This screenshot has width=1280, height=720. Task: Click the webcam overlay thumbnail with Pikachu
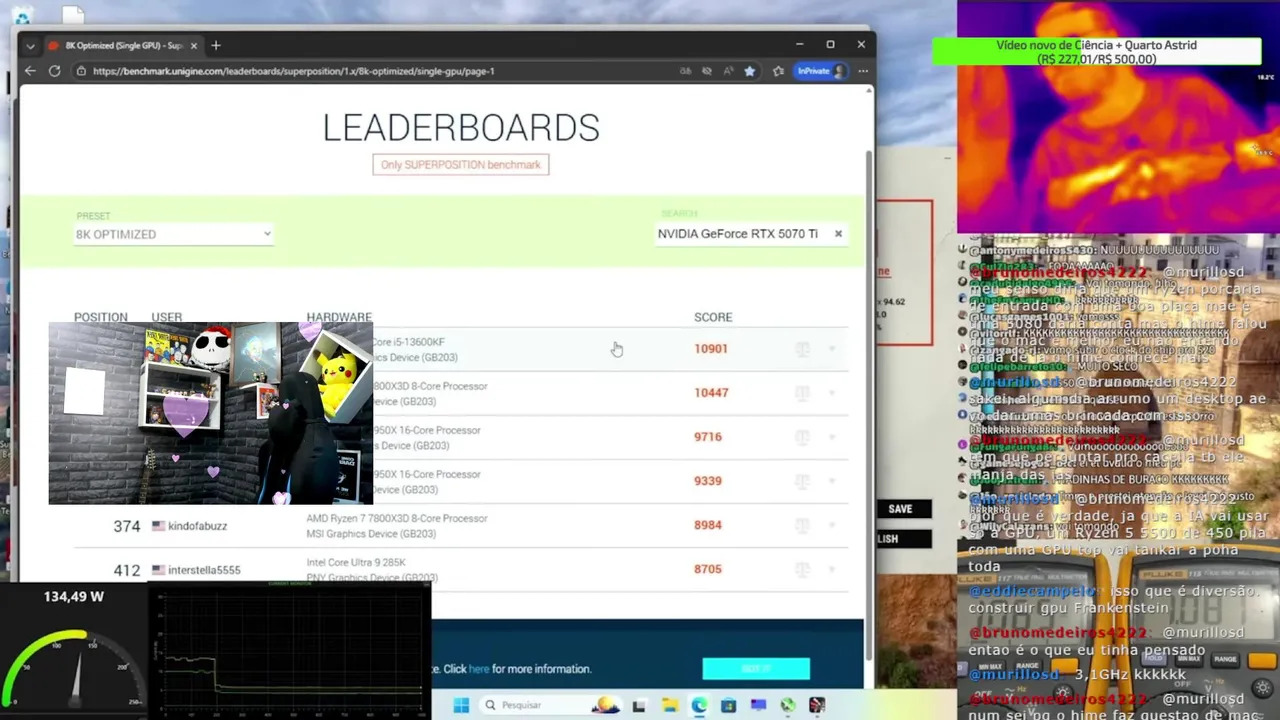point(211,413)
